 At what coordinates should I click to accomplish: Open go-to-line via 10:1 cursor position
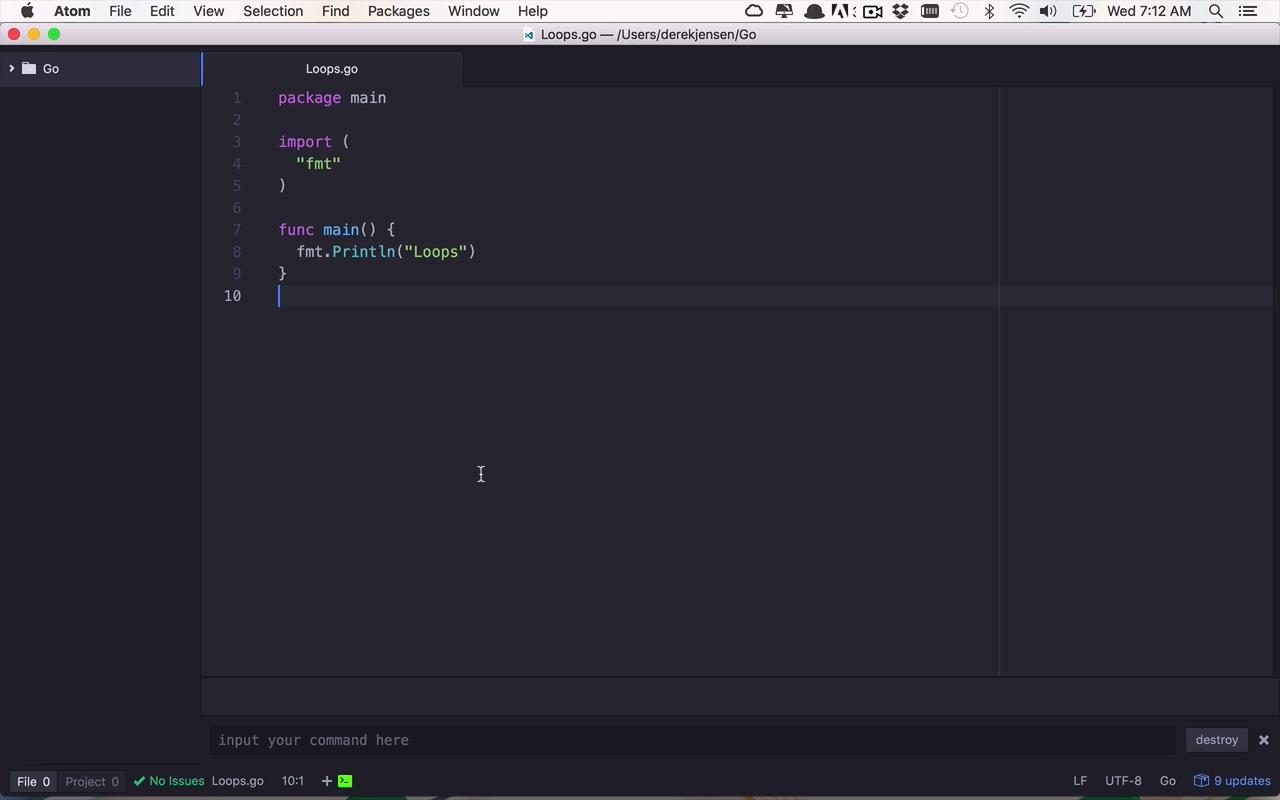[x=293, y=781]
